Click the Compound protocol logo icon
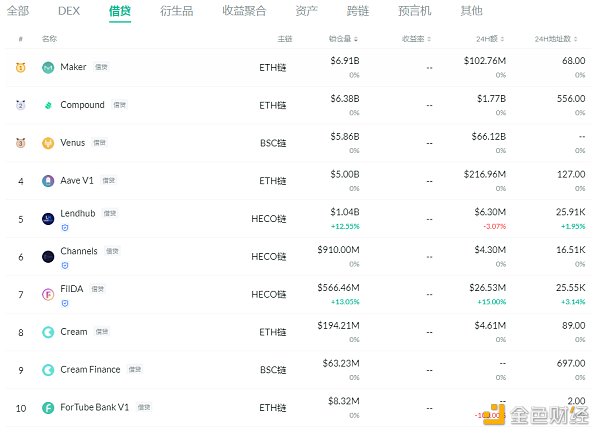Image resolution: width=600 pixels, height=436 pixels. pos(48,105)
